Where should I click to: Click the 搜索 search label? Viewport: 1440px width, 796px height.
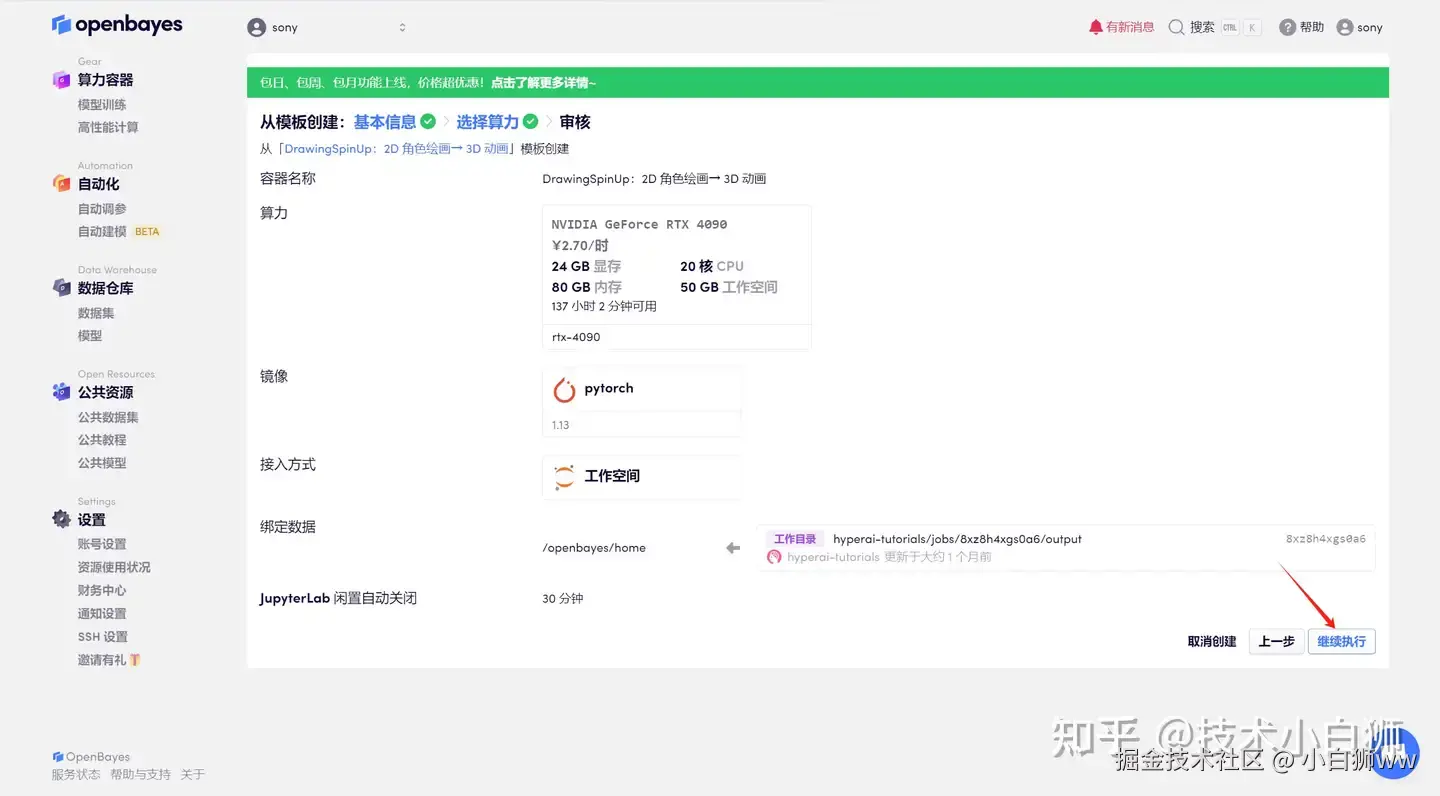(x=1202, y=28)
